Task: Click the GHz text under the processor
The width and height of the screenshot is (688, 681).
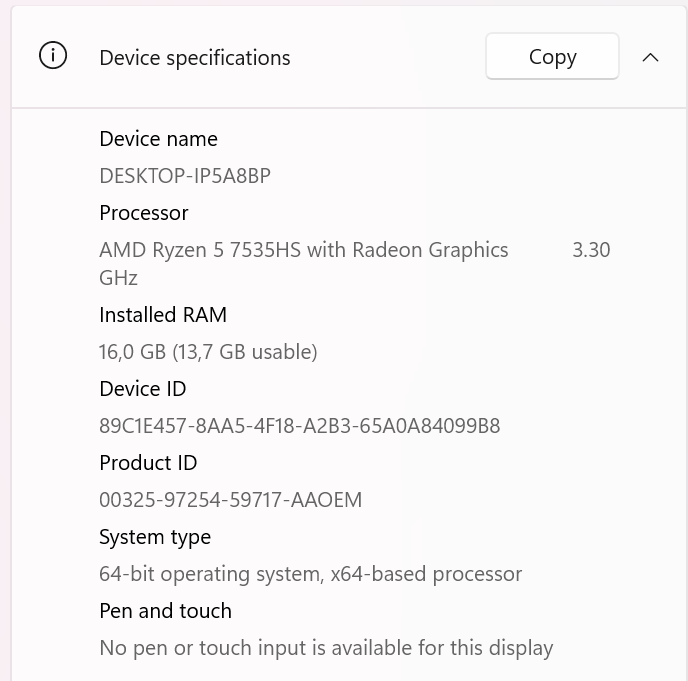Action: pyautogui.click(x=118, y=278)
